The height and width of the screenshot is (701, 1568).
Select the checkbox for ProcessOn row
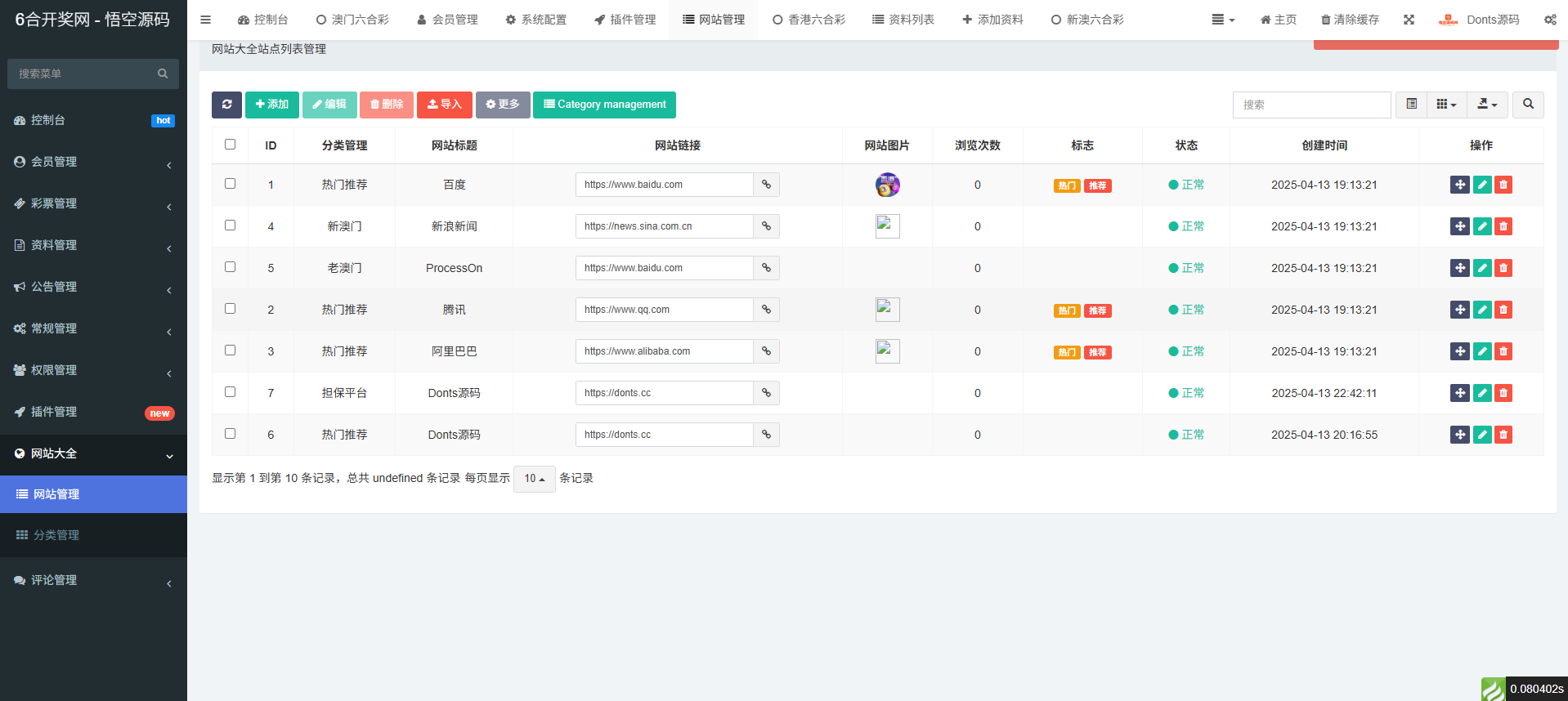pyautogui.click(x=230, y=267)
